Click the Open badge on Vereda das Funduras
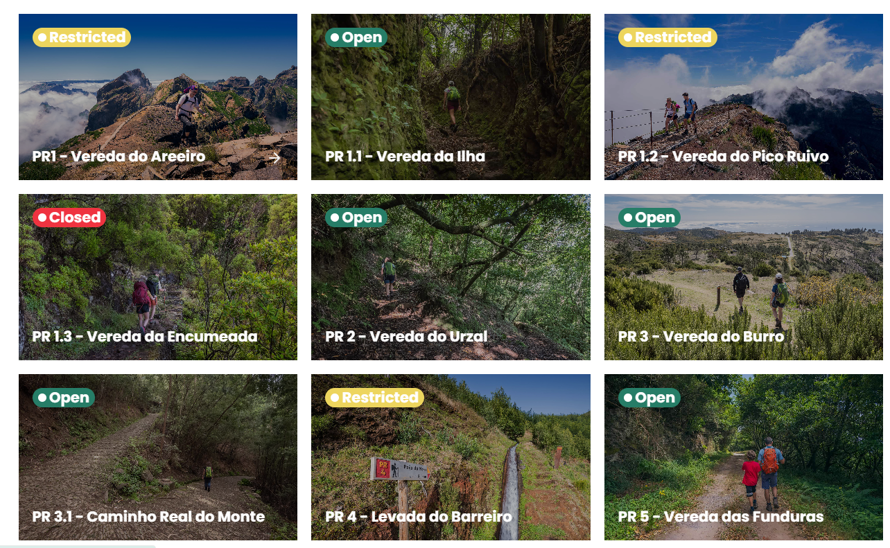The image size is (890, 548). pos(649,398)
